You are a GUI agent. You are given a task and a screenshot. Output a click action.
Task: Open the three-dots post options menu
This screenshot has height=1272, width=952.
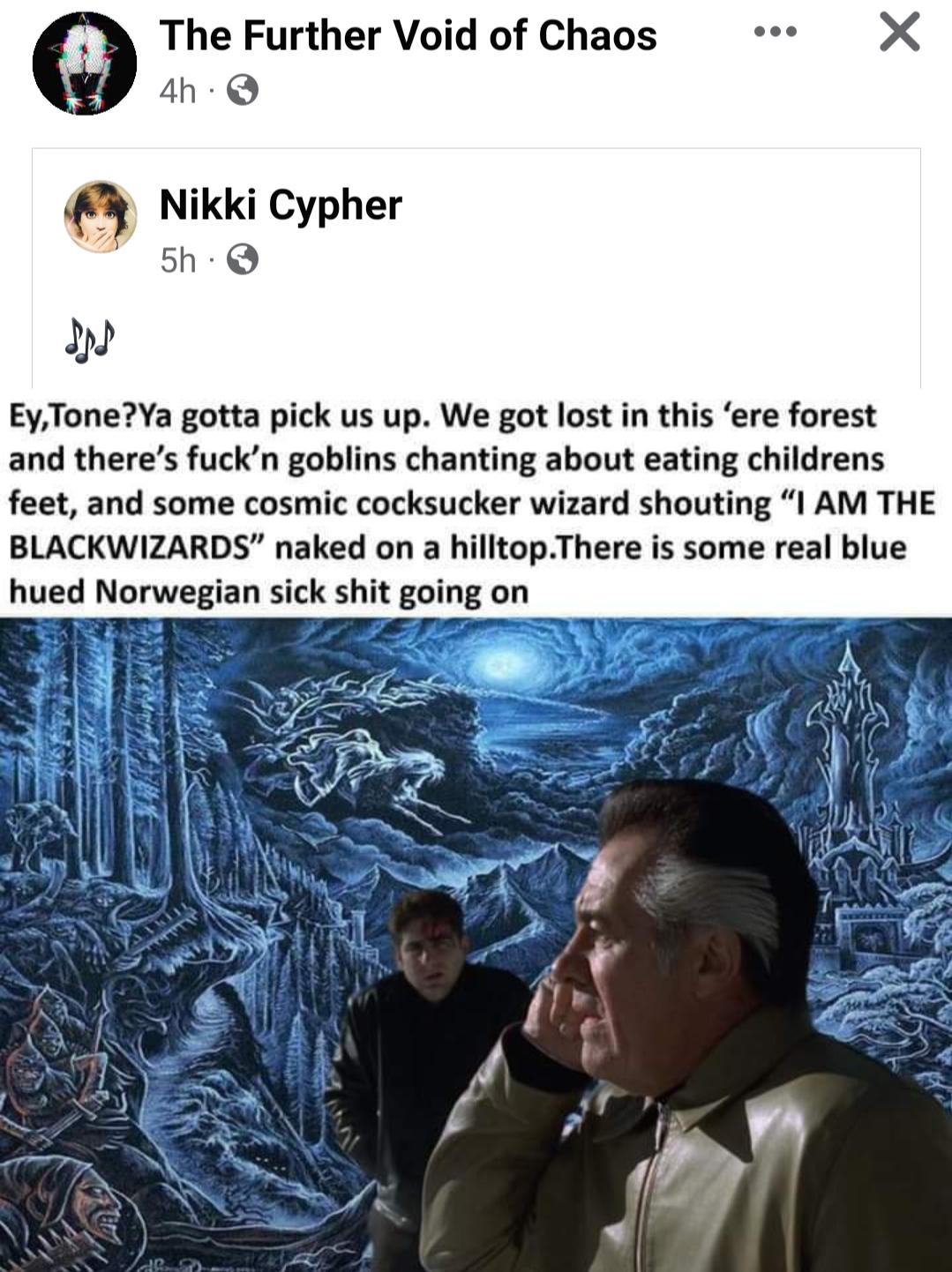click(776, 33)
